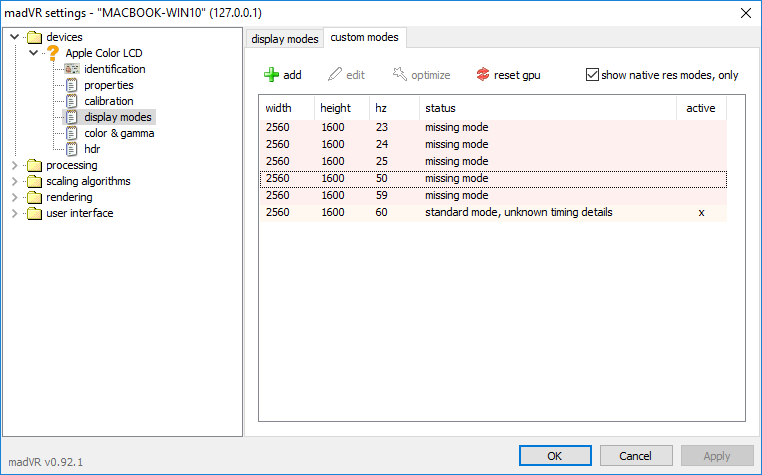Select the custom modes tab
Viewport: 762px width, 475px height.
coord(365,38)
